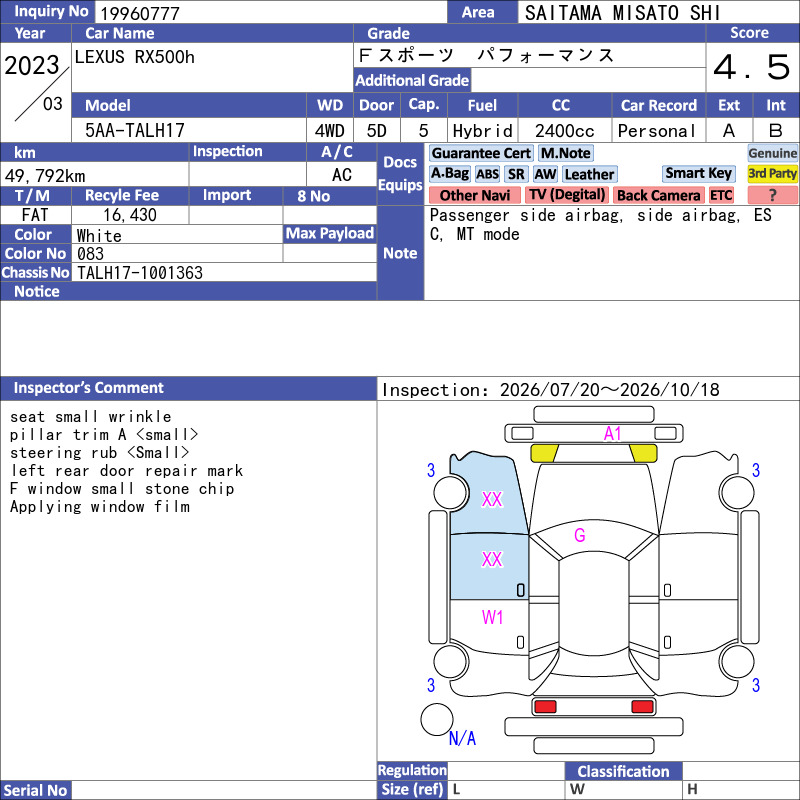Toggle the TV (Degital) indicator
Screen dimensions: 800x800
pyautogui.click(x=567, y=195)
